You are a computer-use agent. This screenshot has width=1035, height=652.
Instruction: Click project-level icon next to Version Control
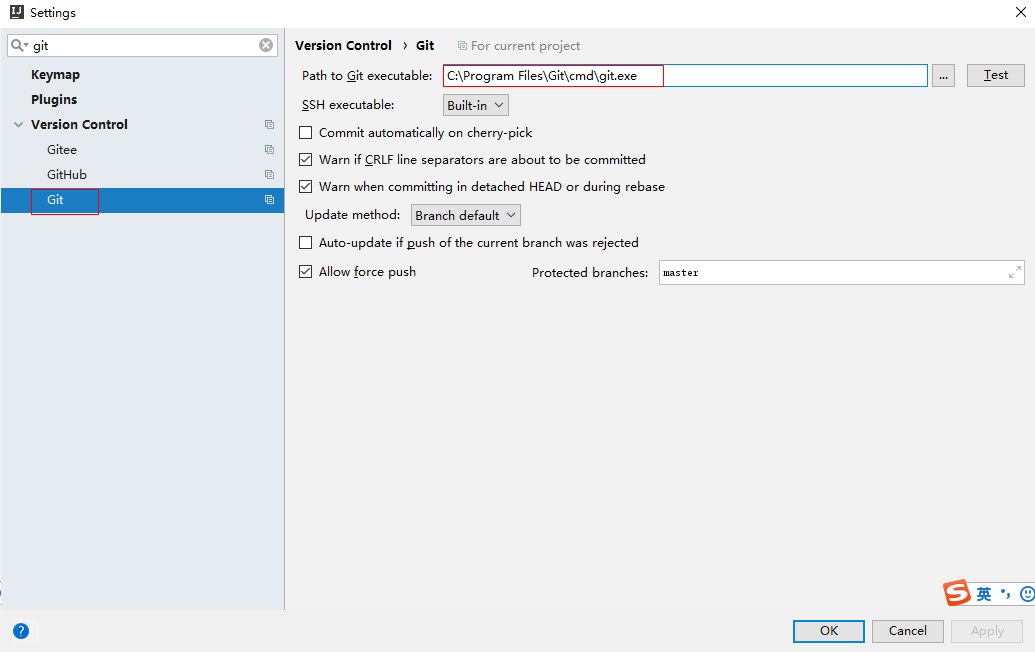(269, 125)
